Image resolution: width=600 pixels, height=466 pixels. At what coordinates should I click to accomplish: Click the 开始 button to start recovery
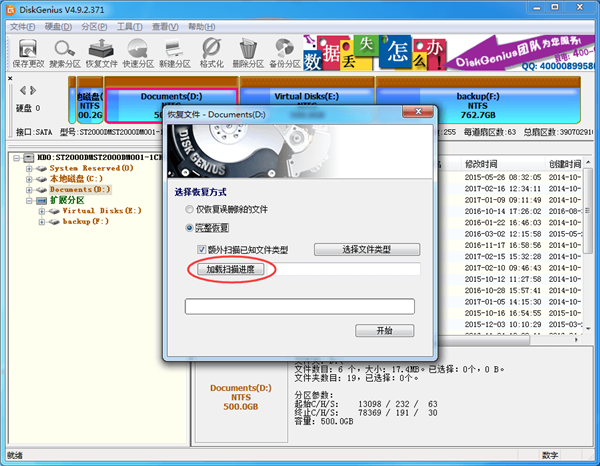385,331
